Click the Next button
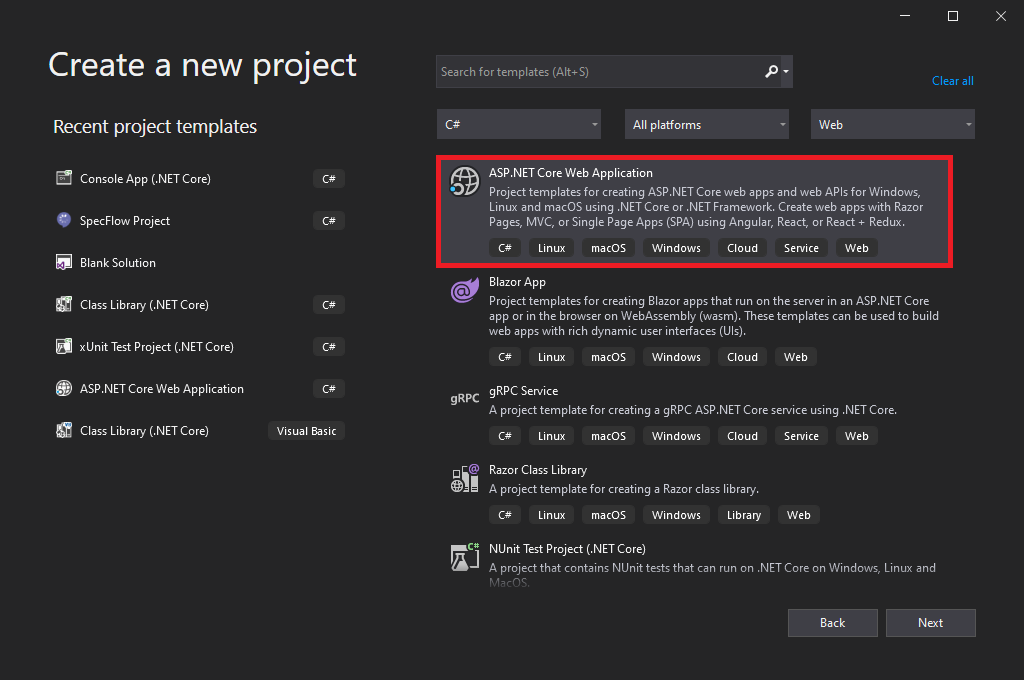Viewport: 1024px width, 680px height. click(931, 623)
